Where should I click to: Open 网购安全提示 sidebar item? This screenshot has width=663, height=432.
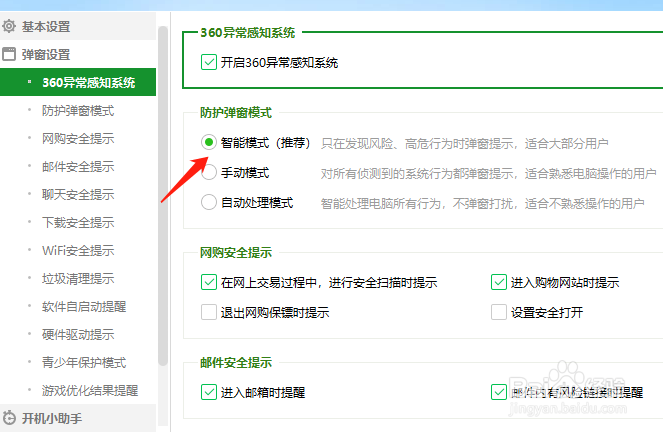(x=78, y=138)
